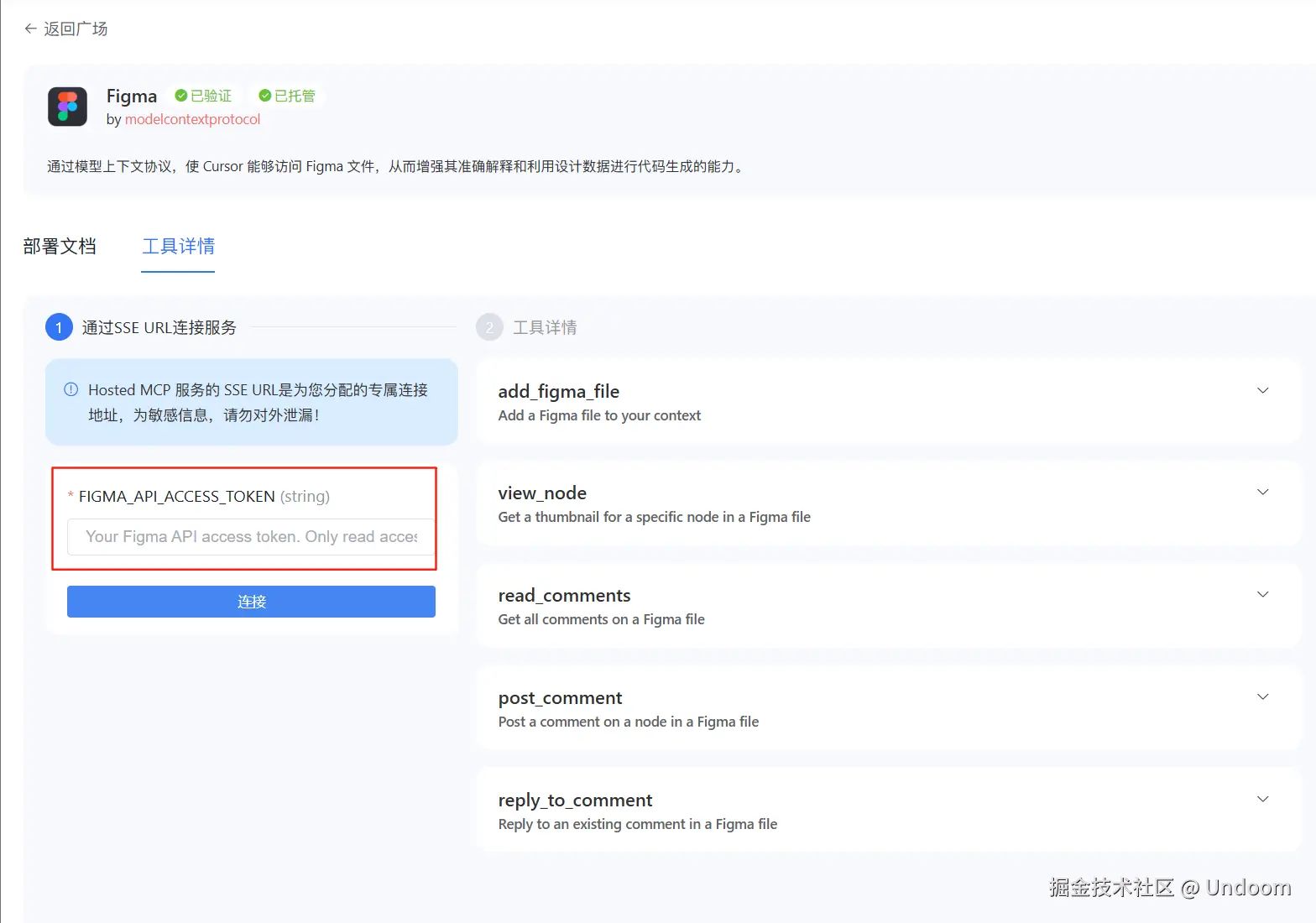Click the info icon in the SSE URL notice
The height and width of the screenshot is (923, 1316).
71,389
